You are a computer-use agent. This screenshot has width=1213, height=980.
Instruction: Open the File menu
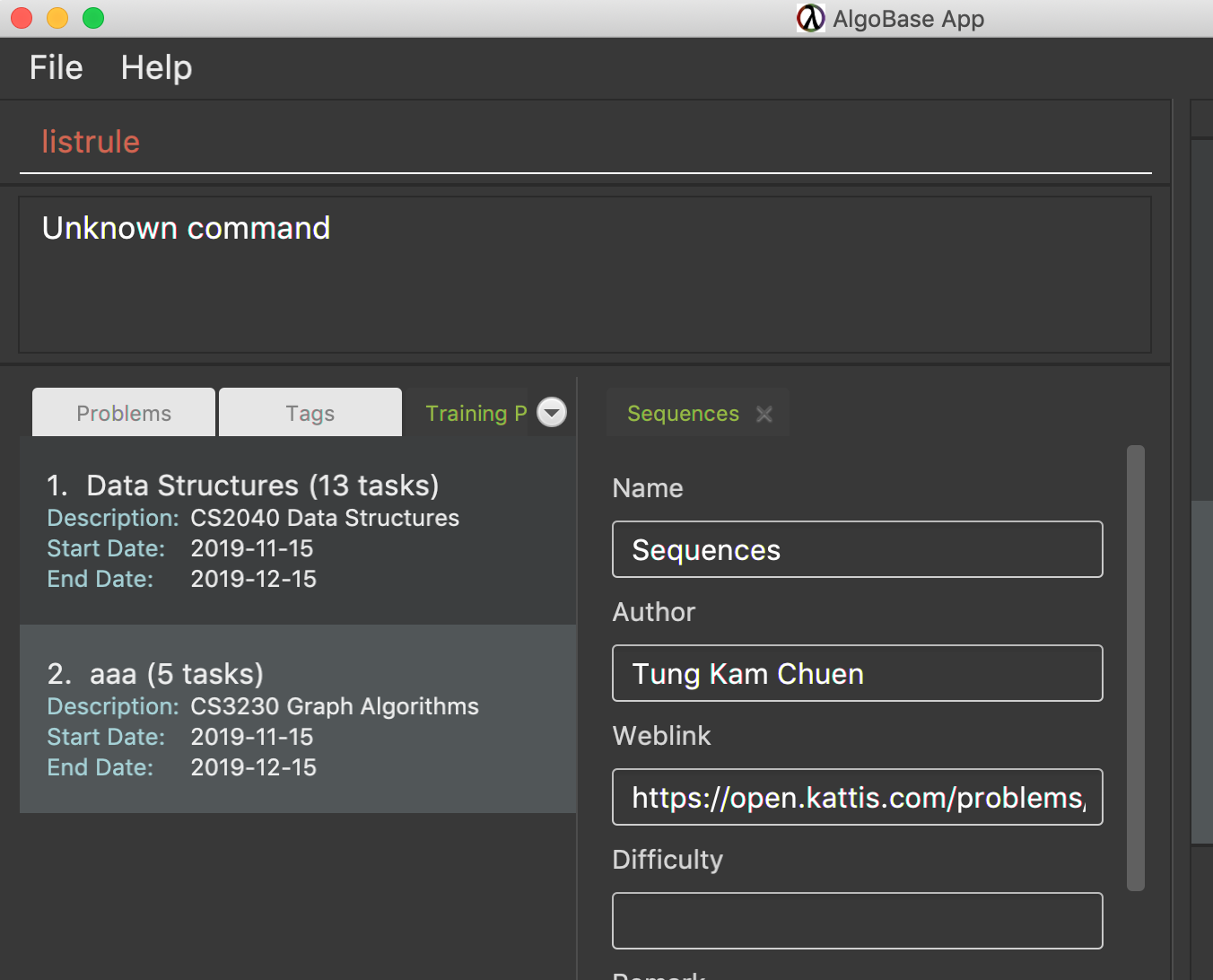pyautogui.click(x=56, y=68)
